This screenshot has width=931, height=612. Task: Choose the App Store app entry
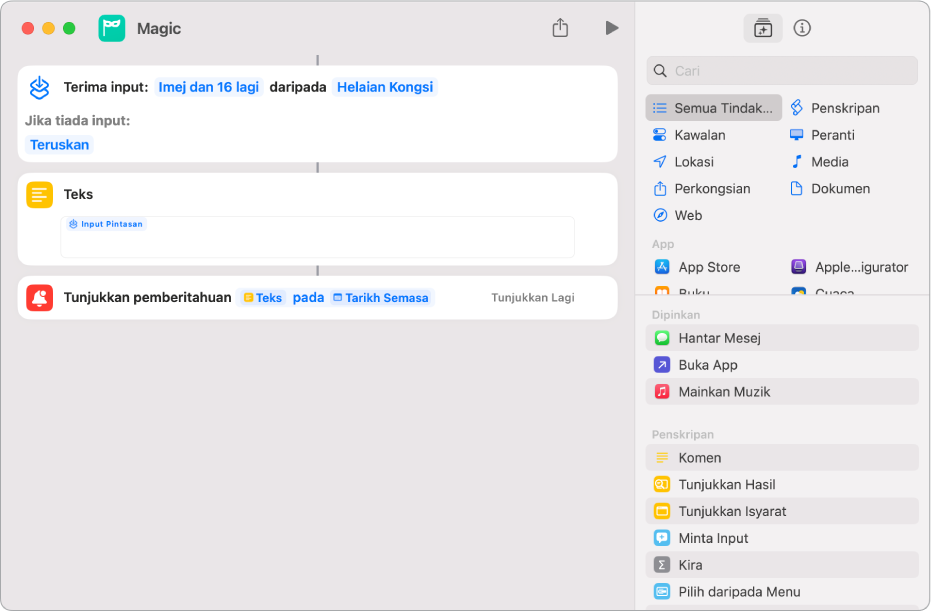(x=709, y=267)
